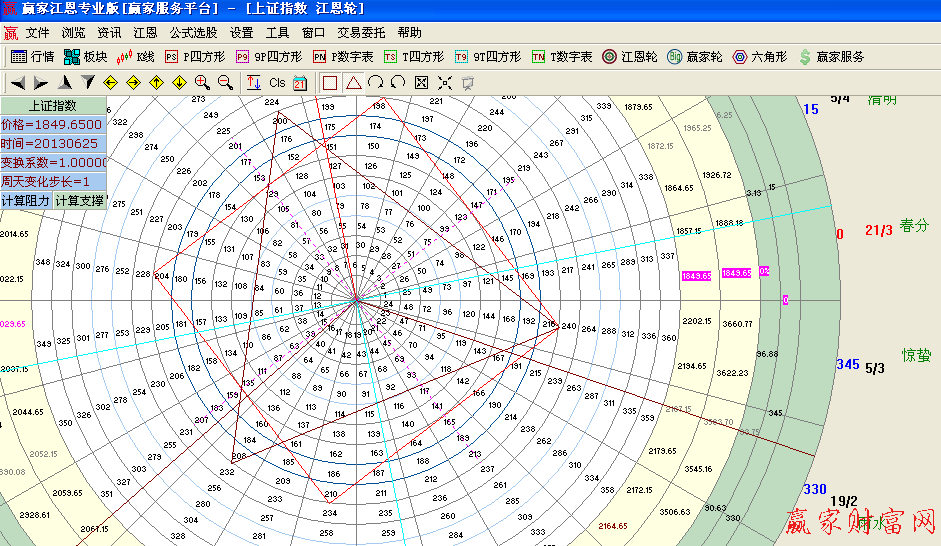Image resolution: width=941 pixels, height=546 pixels.
Task: Open the 设置 menu
Action: coord(241,32)
